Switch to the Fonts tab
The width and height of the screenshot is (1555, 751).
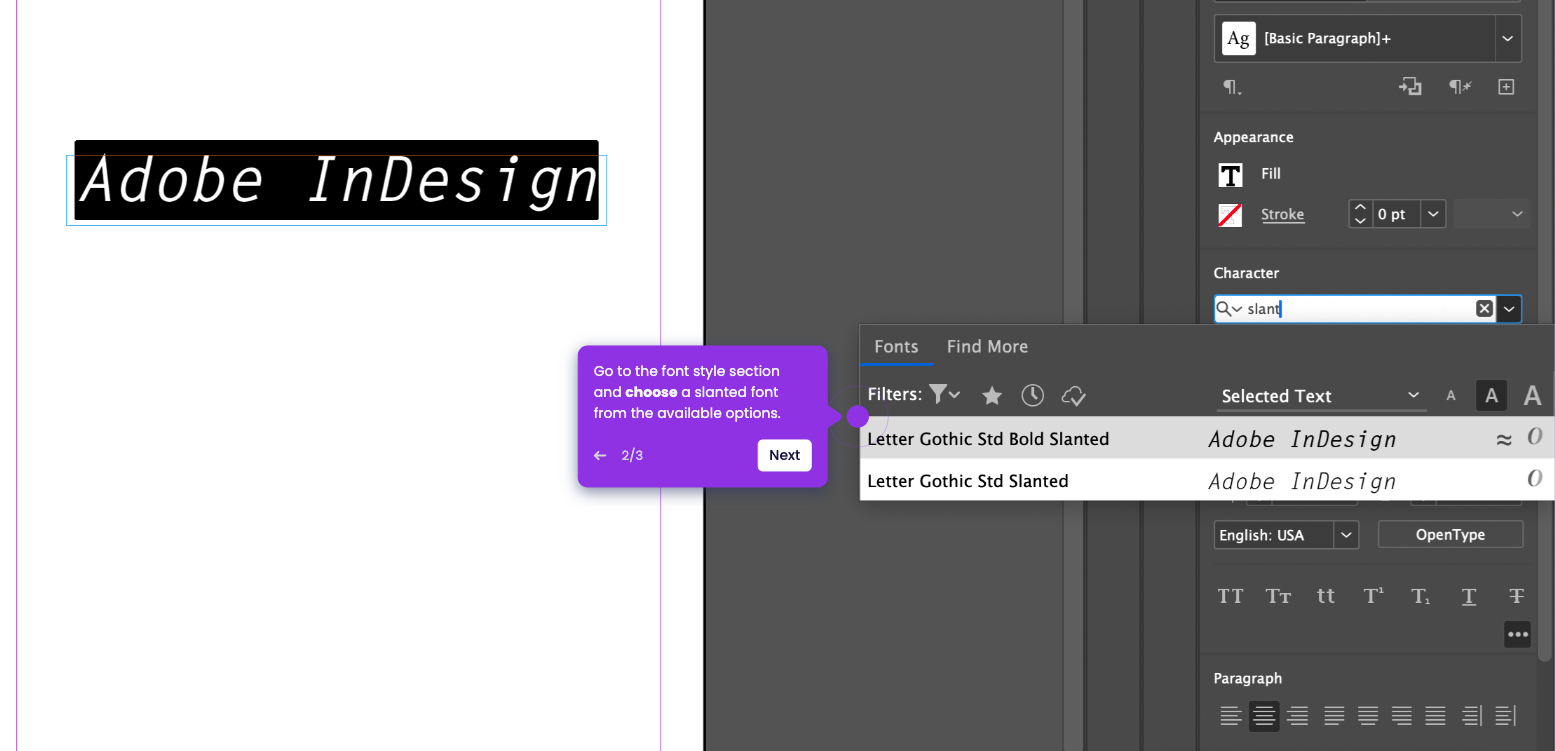tap(896, 346)
